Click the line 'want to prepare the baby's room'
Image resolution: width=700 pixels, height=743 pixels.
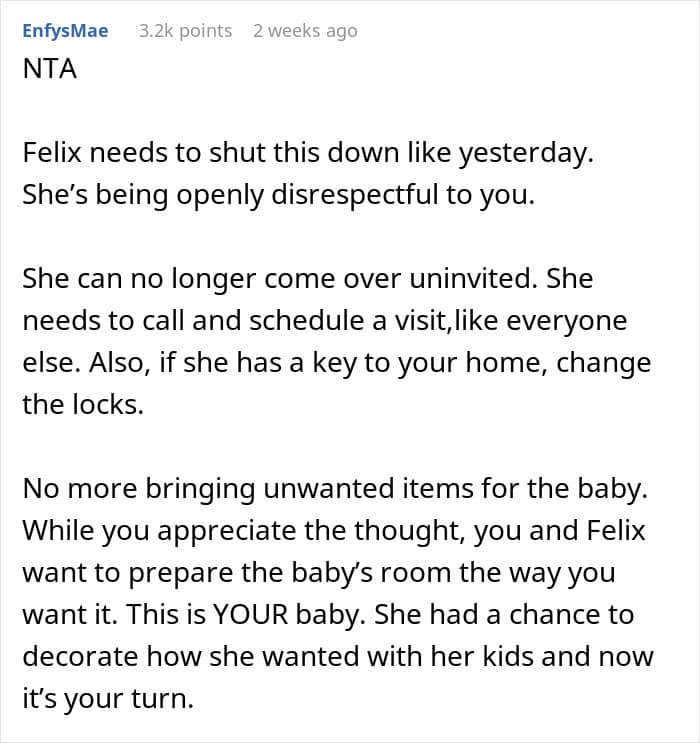click(319, 573)
